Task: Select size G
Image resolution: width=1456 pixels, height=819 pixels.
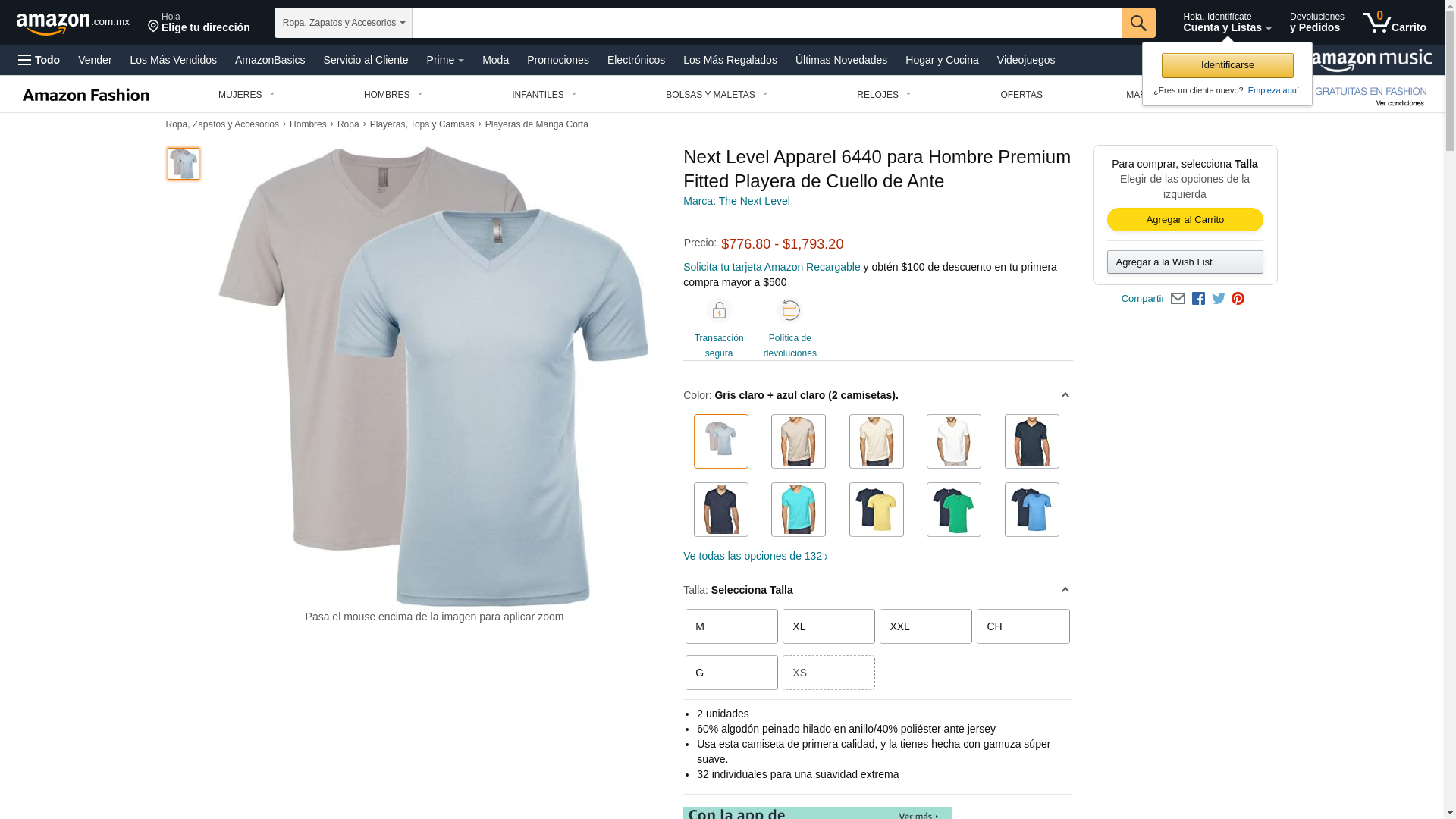Action: coord(732,673)
